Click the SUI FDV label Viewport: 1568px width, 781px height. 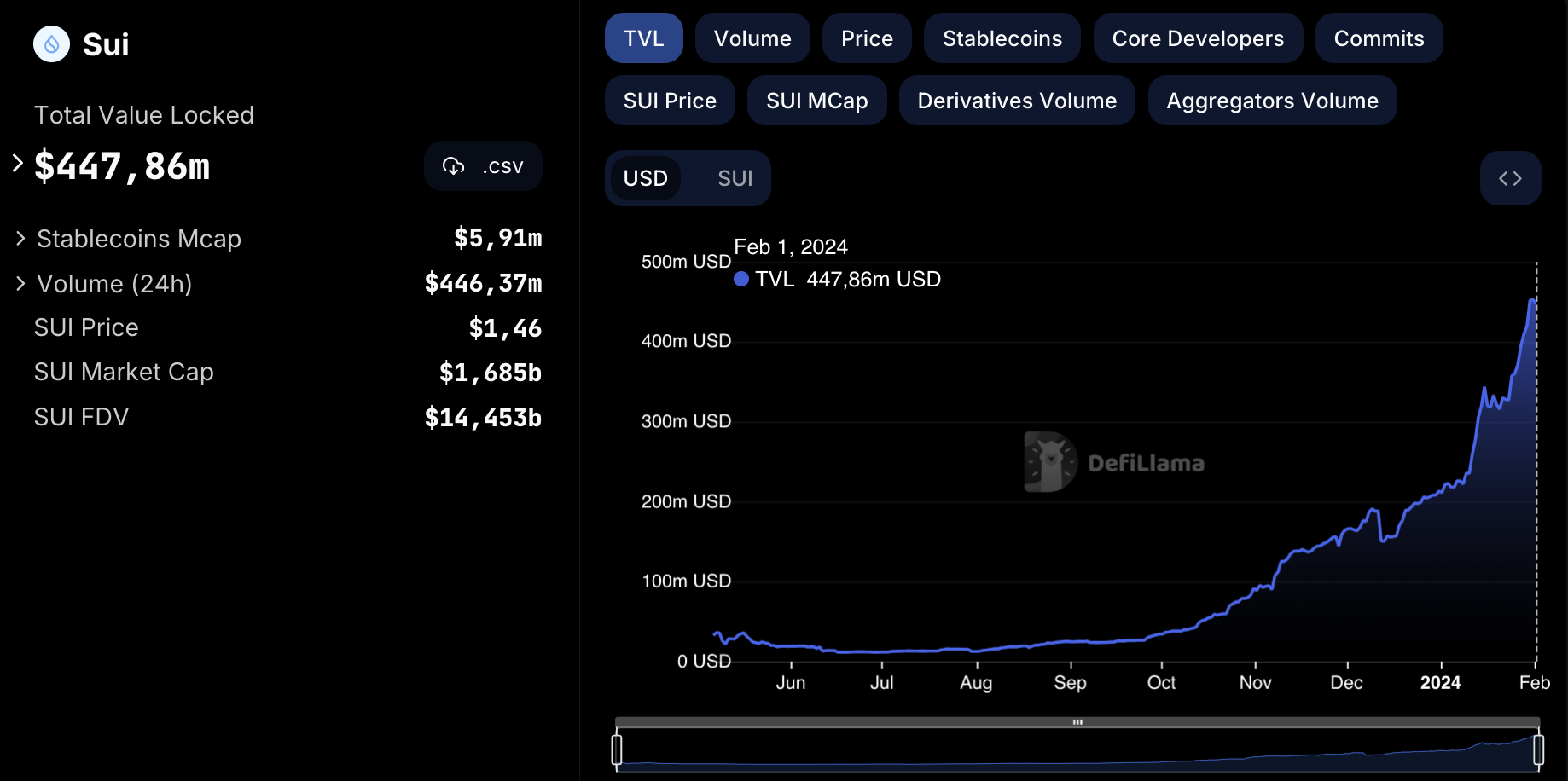point(81,417)
